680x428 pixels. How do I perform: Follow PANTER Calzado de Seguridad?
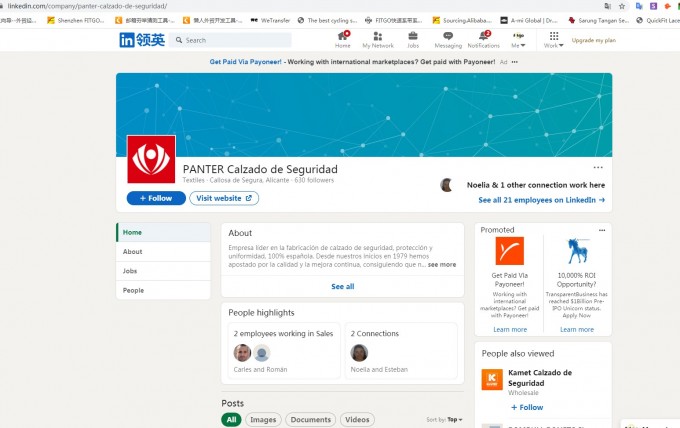[x=156, y=198]
